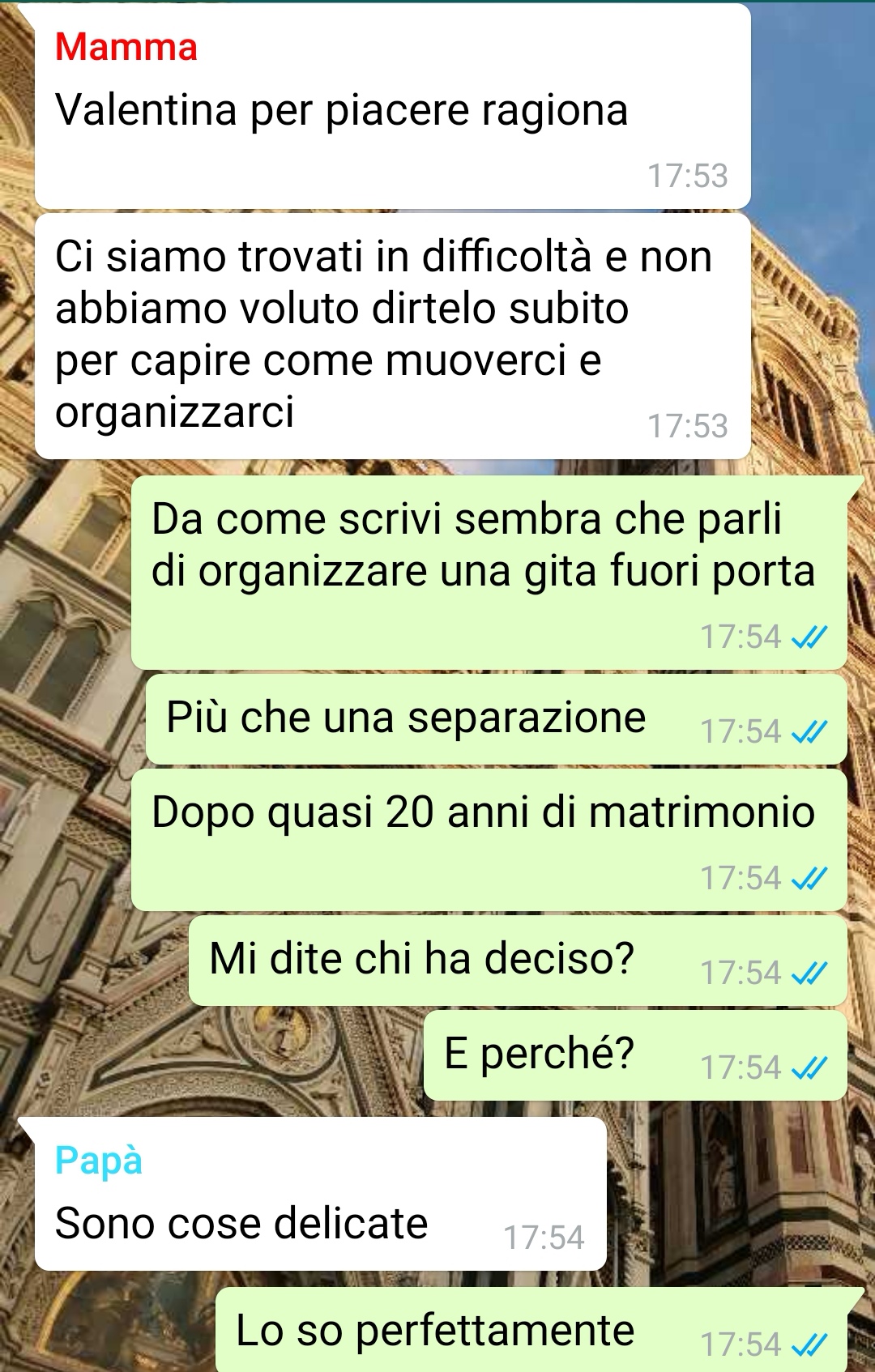The width and height of the screenshot is (875, 1372).
Task: Tap the read ticks on 'Più che una separazione'
Action: [x=809, y=732]
